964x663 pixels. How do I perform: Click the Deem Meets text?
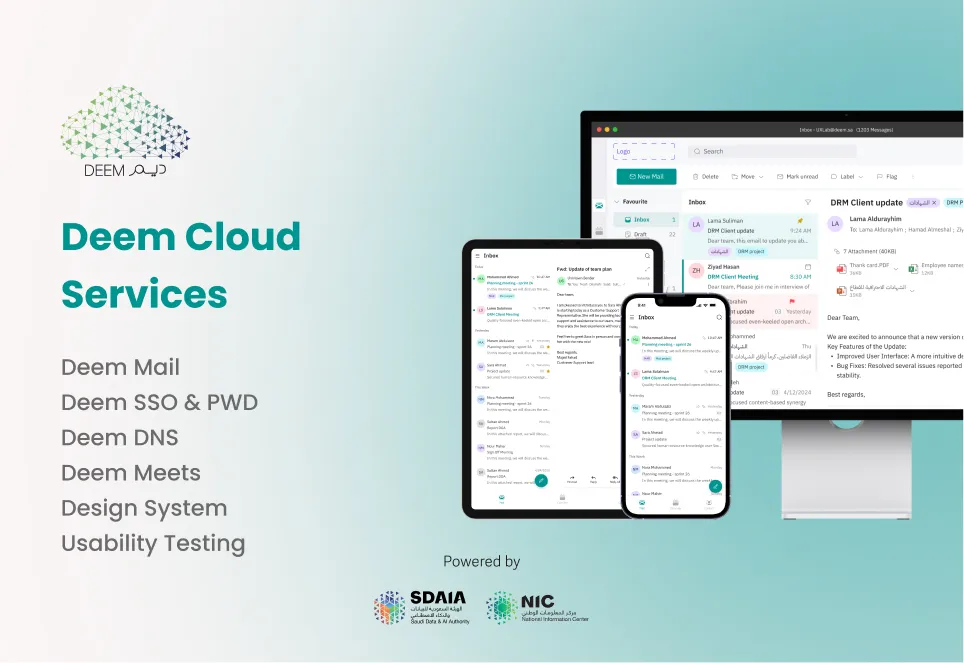tap(131, 473)
